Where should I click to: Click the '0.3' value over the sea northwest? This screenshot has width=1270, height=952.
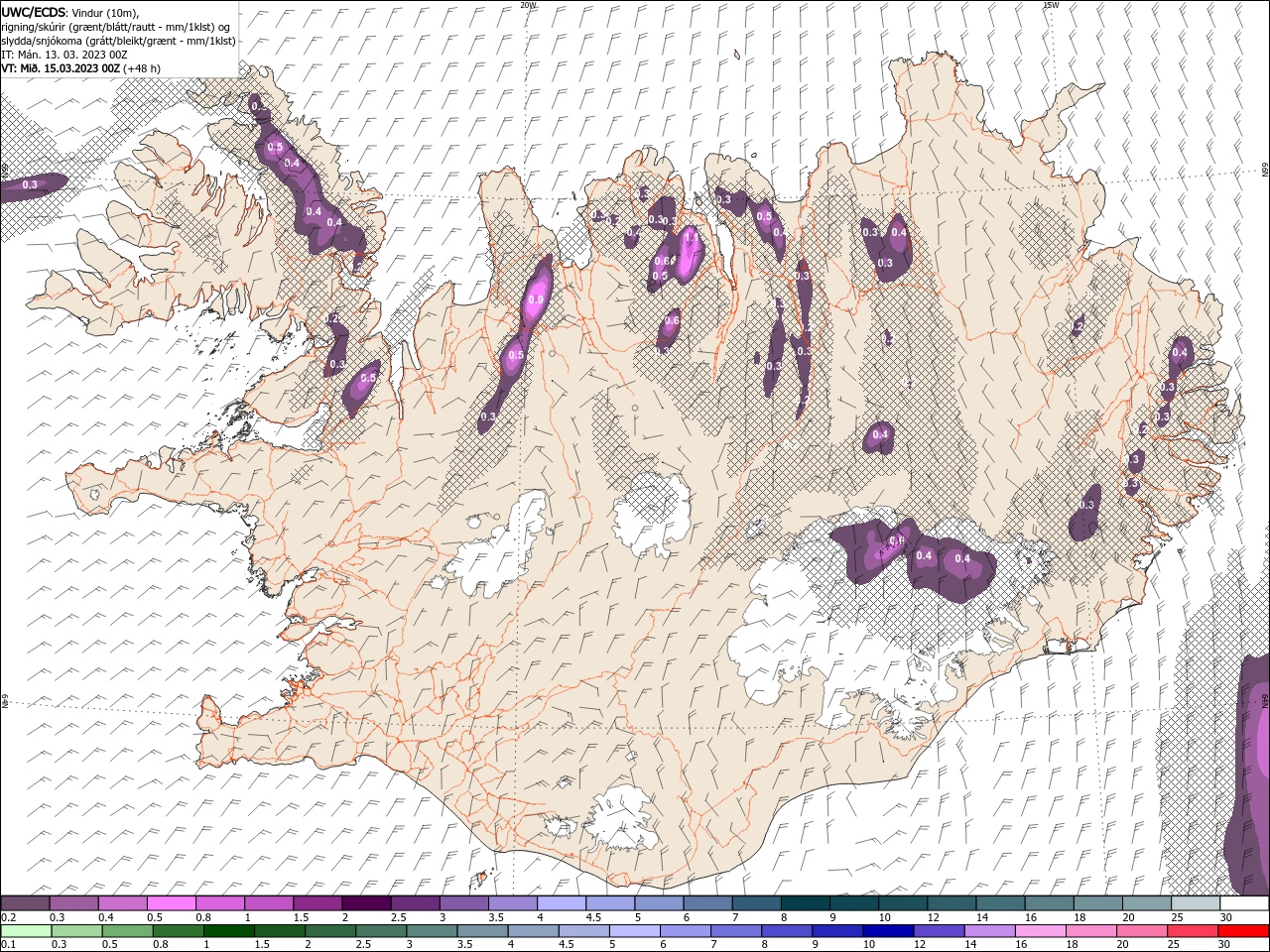30,184
